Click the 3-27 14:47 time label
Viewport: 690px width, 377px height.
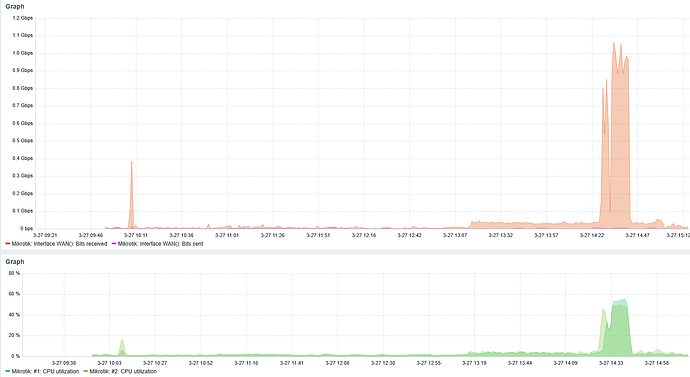(x=637, y=235)
